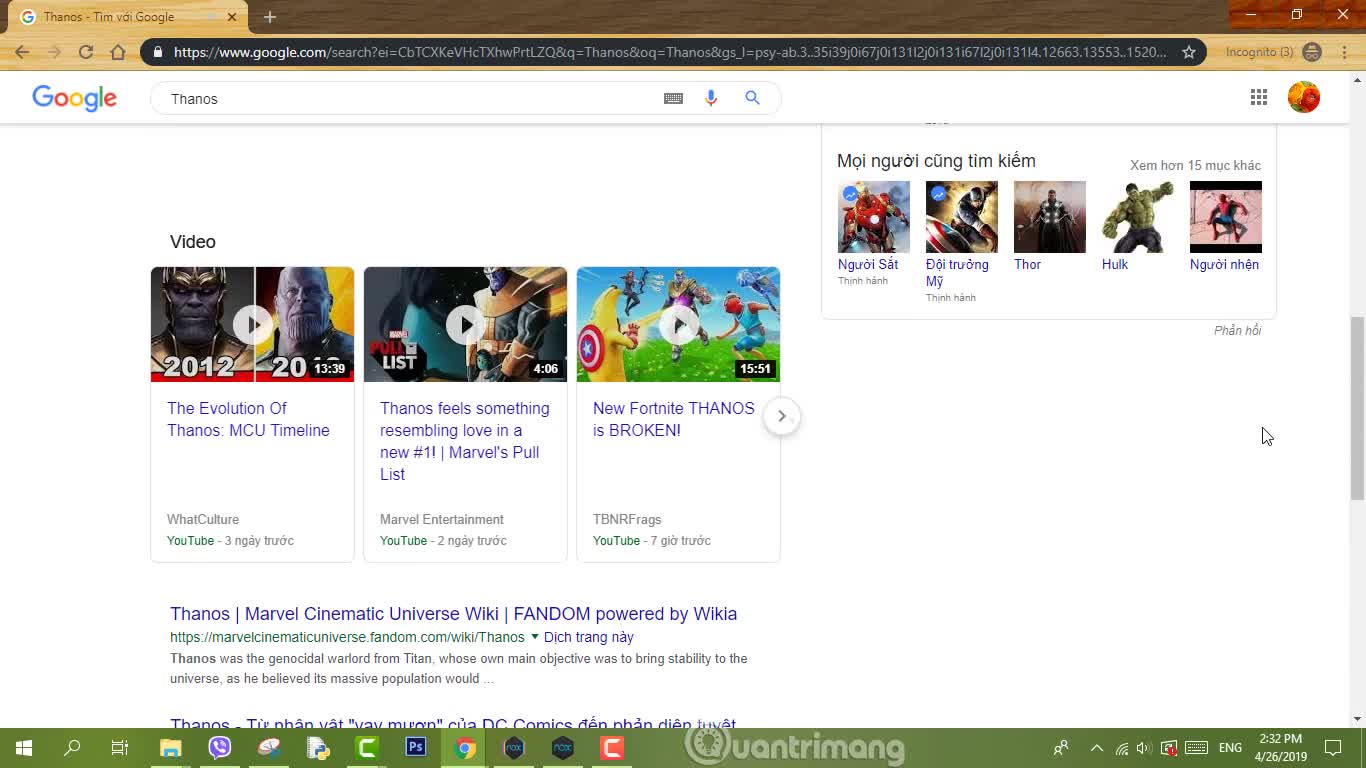Click the Chrome taskbar icon
This screenshot has width=1366, height=768.
[x=465, y=748]
